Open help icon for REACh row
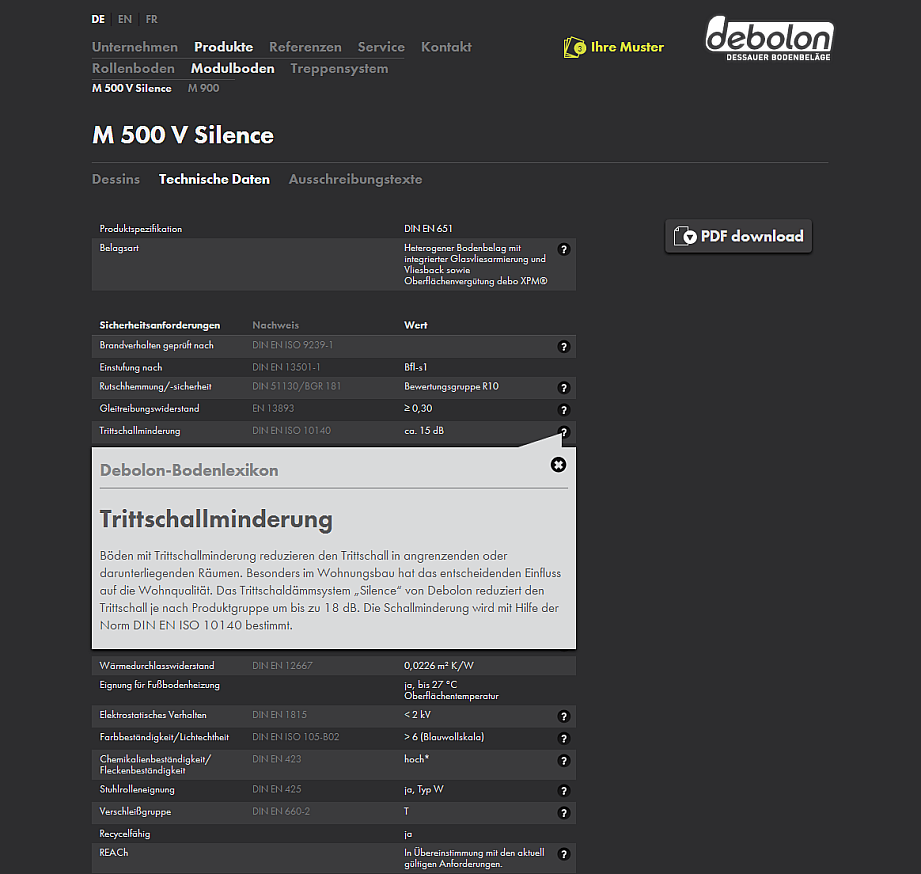 coord(563,854)
